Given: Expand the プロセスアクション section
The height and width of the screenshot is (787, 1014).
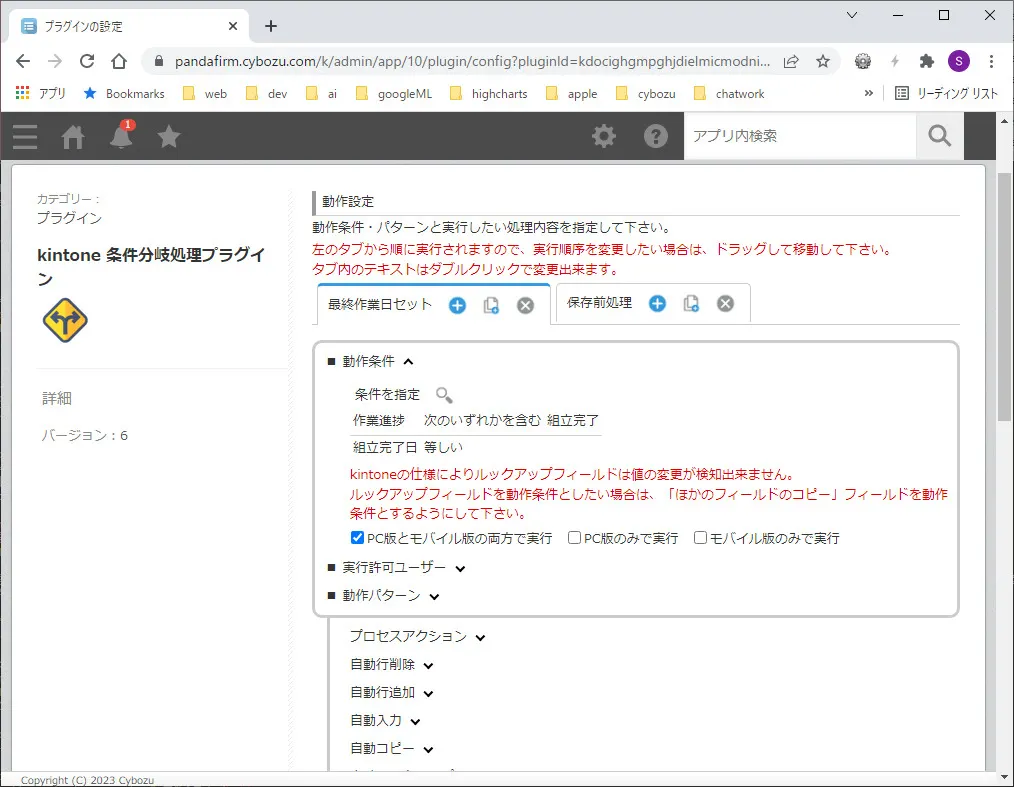Looking at the screenshot, I should click(x=480, y=636).
